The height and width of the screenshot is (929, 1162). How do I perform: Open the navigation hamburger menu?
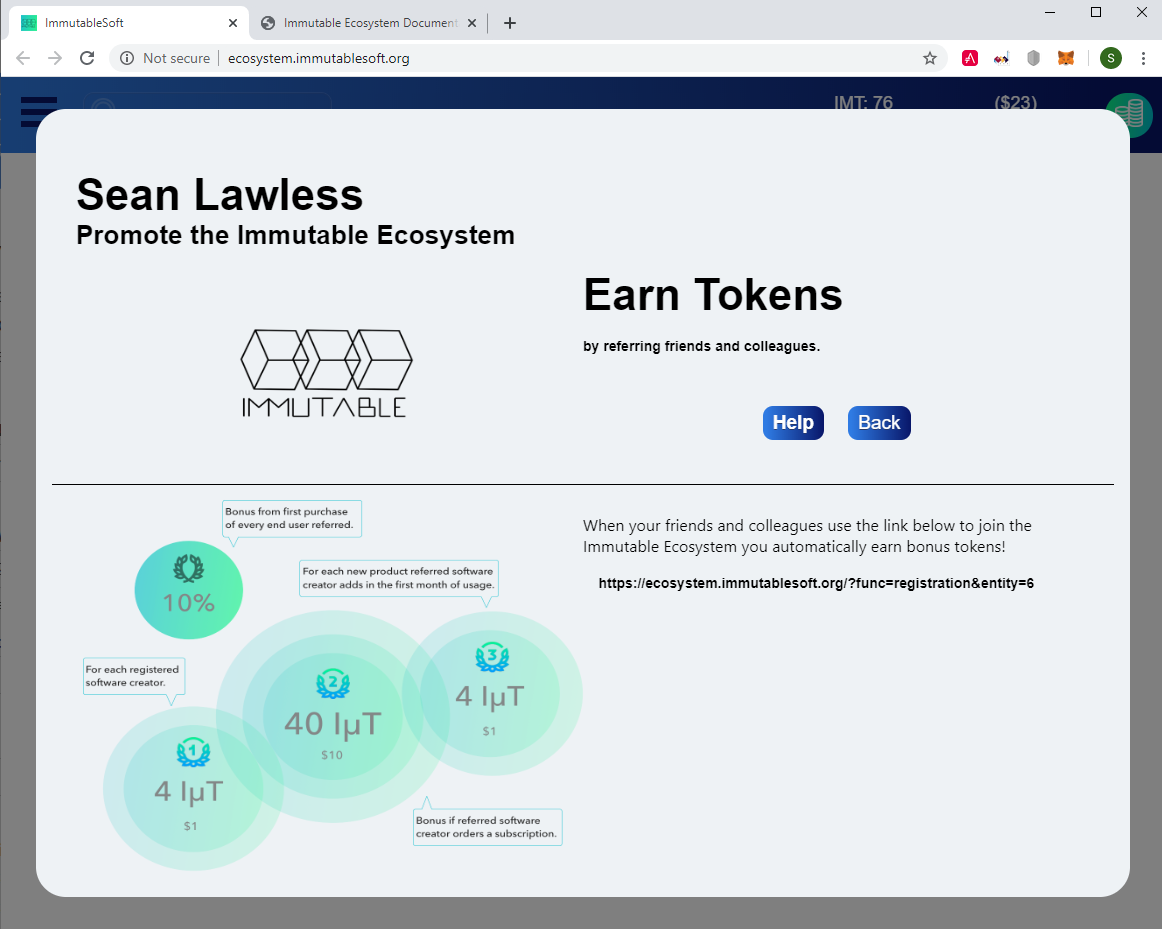[x=38, y=112]
